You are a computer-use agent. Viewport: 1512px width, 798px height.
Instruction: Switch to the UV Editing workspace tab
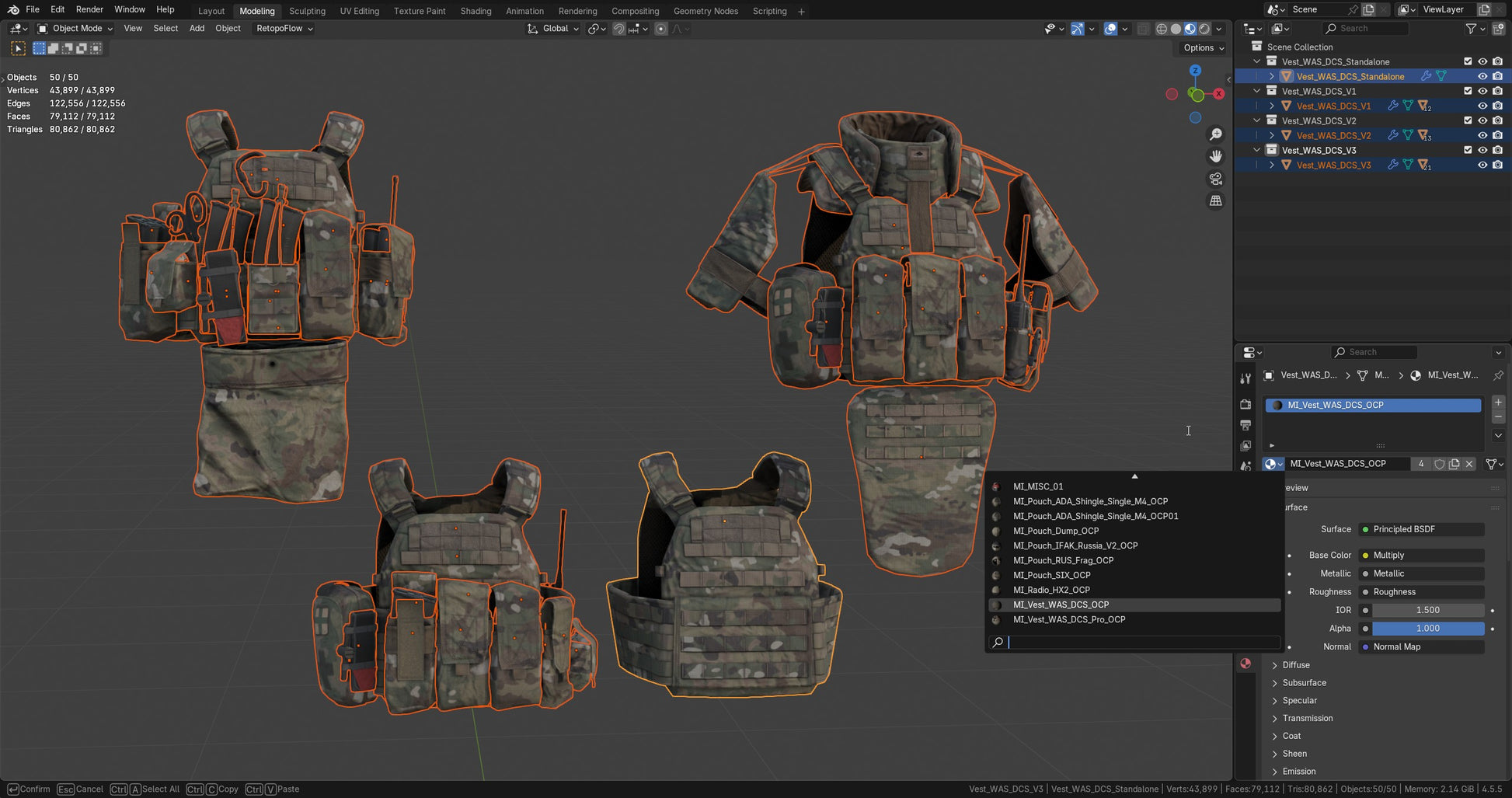pos(359,11)
